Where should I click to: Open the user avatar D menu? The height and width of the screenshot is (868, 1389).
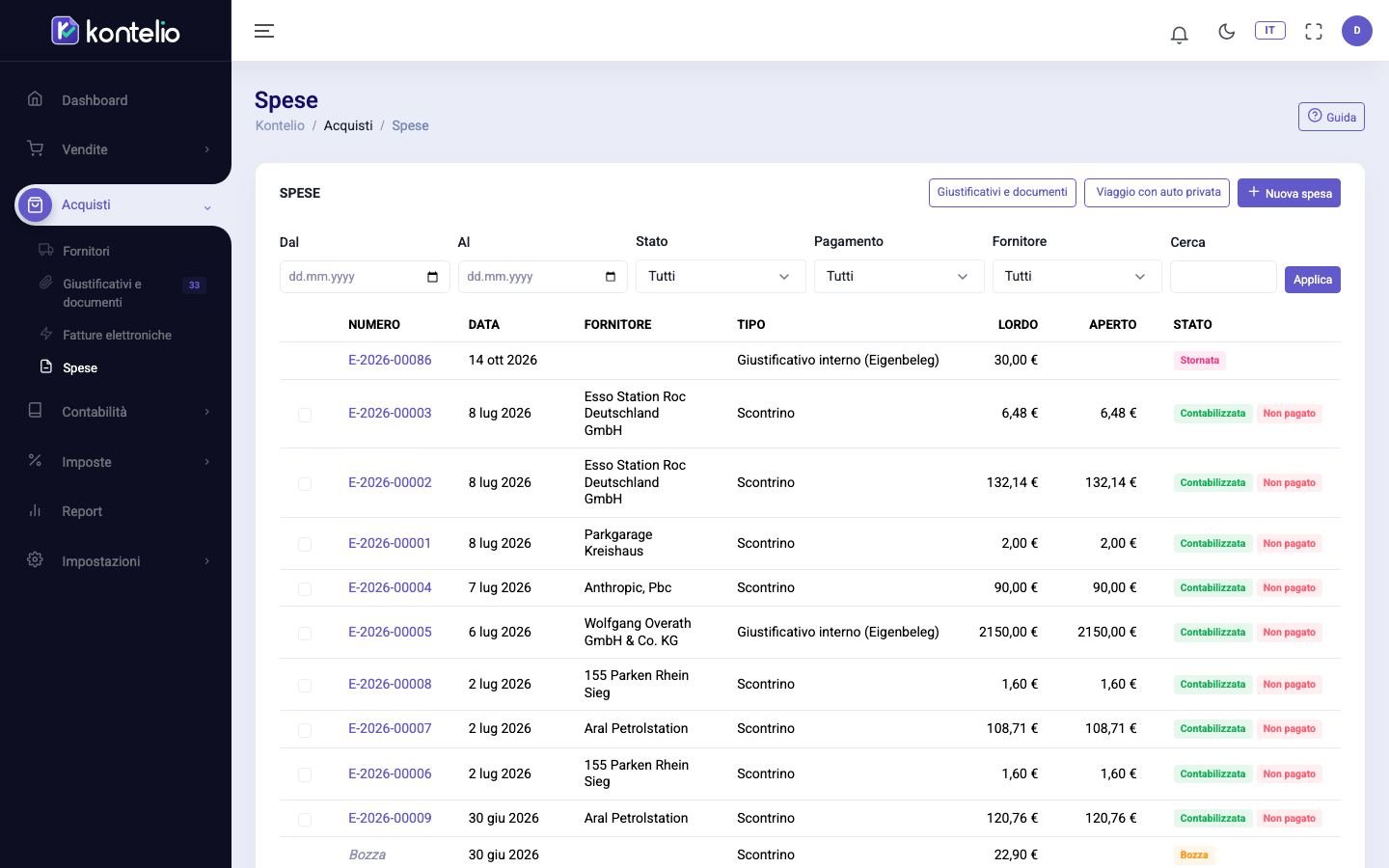[x=1357, y=31]
